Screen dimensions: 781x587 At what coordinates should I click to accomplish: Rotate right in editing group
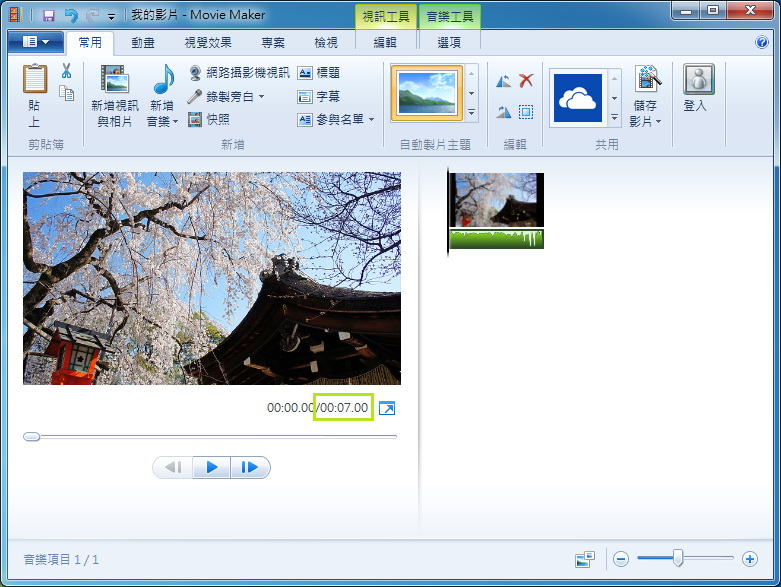[504, 112]
